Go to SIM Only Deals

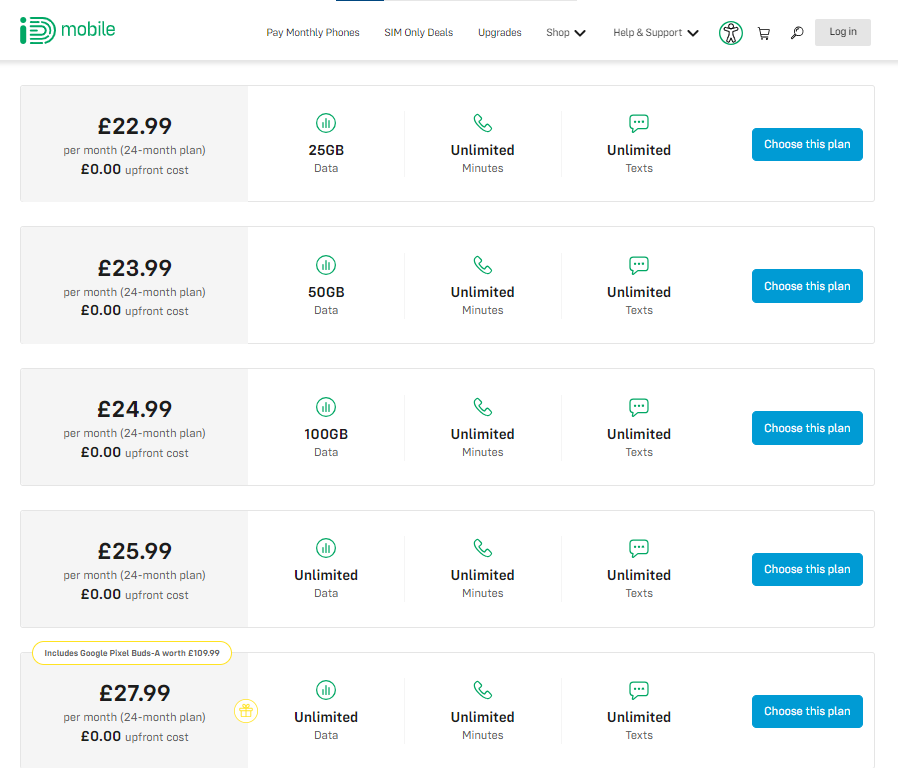click(419, 33)
